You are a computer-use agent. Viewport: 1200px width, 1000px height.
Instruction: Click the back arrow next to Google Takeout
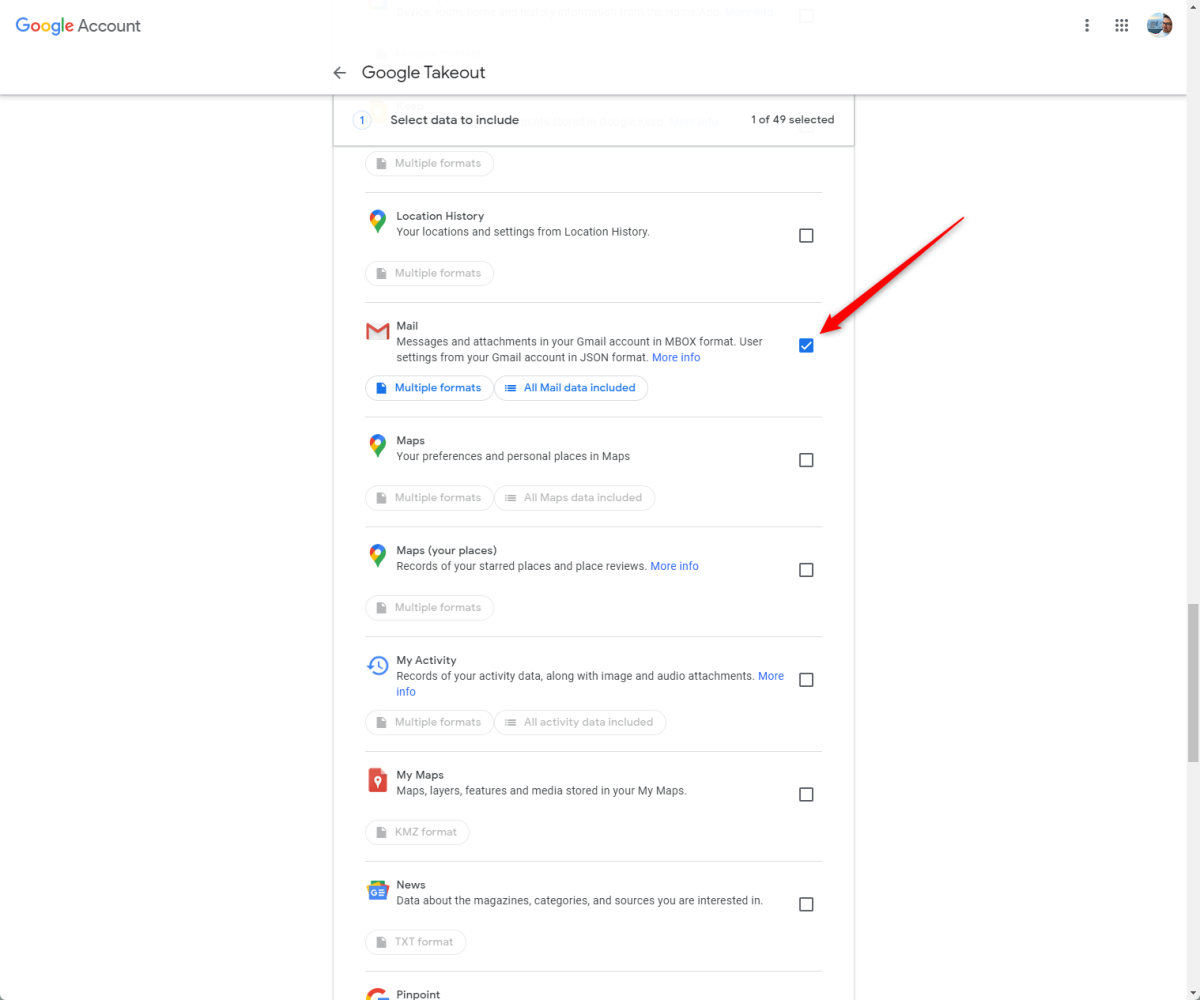tap(339, 72)
